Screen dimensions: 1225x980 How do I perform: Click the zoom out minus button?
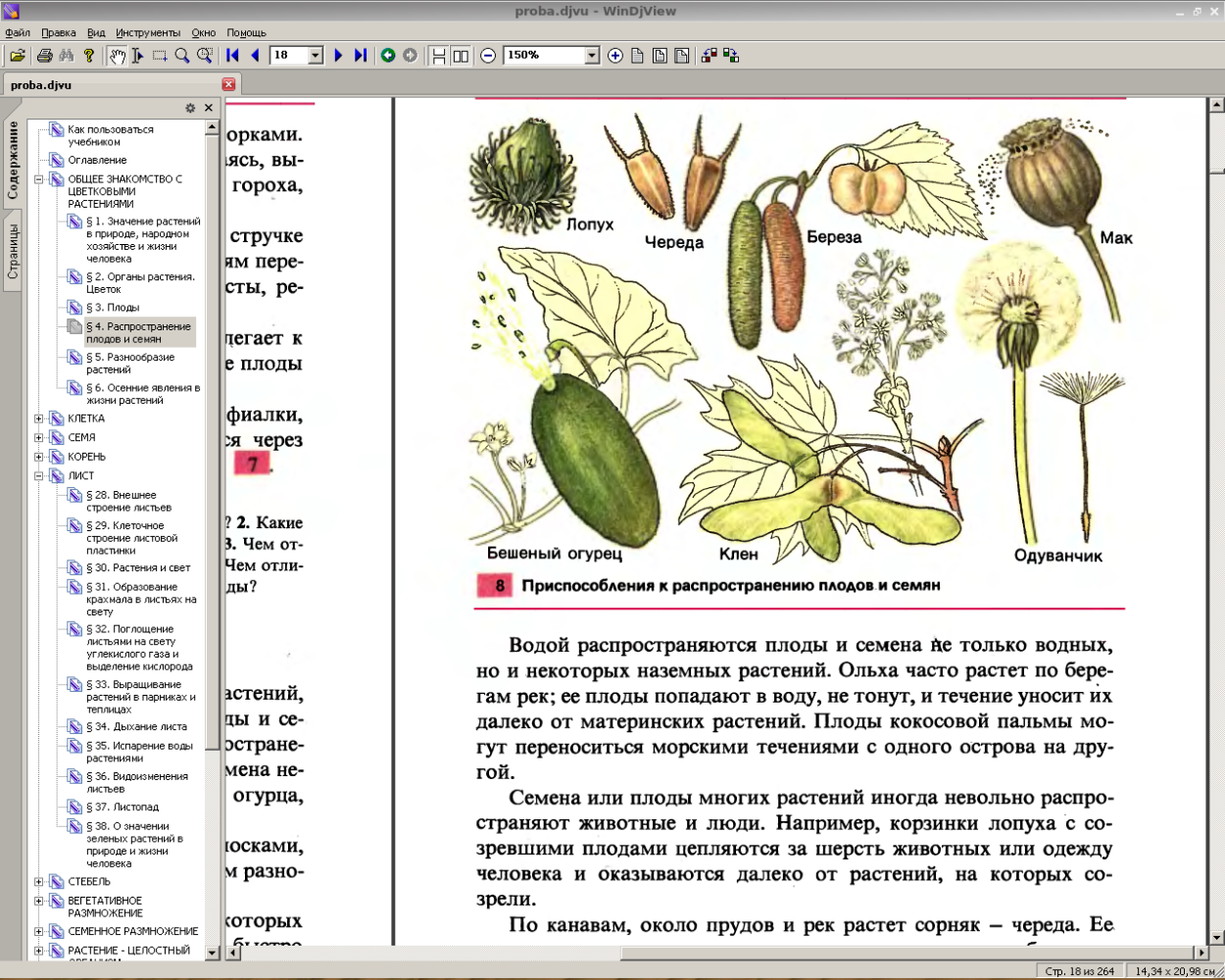click(x=488, y=56)
